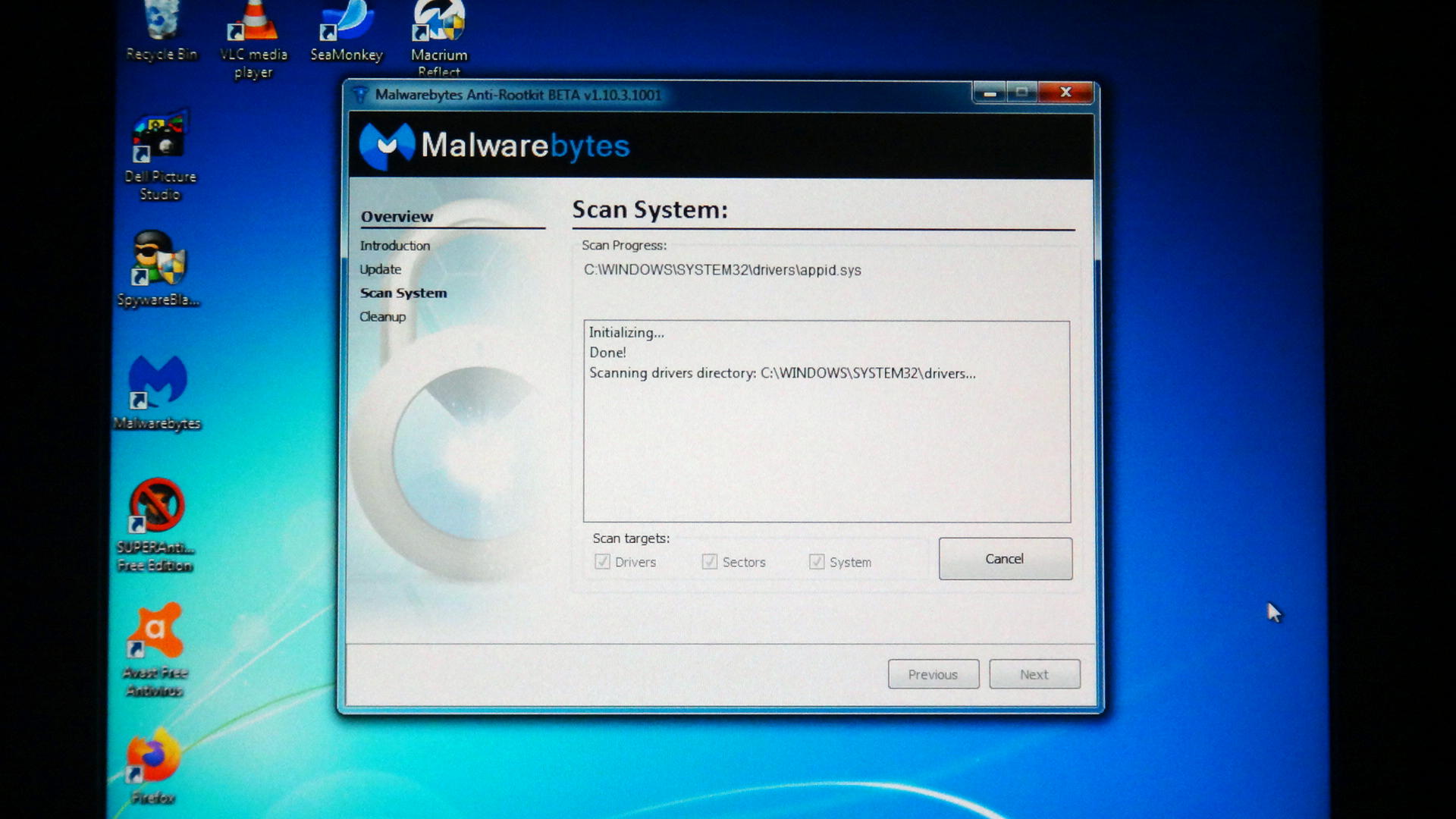
Task: Select Introduction in the Overview list
Action: [x=394, y=246]
